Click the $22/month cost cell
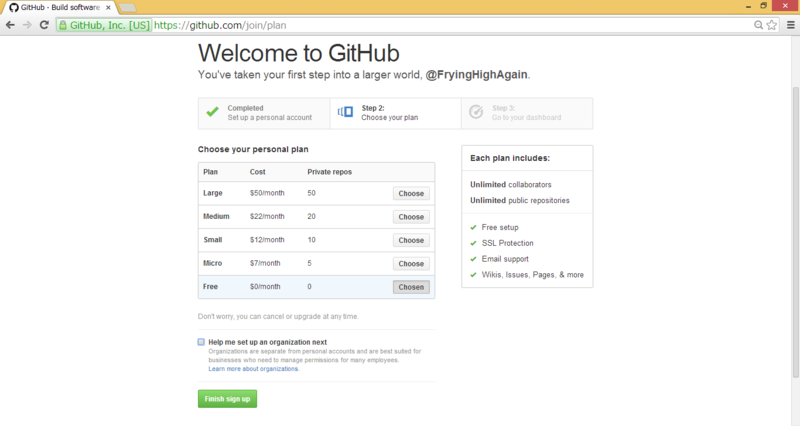The width and height of the screenshot is (800, 426). coord(267,216)
